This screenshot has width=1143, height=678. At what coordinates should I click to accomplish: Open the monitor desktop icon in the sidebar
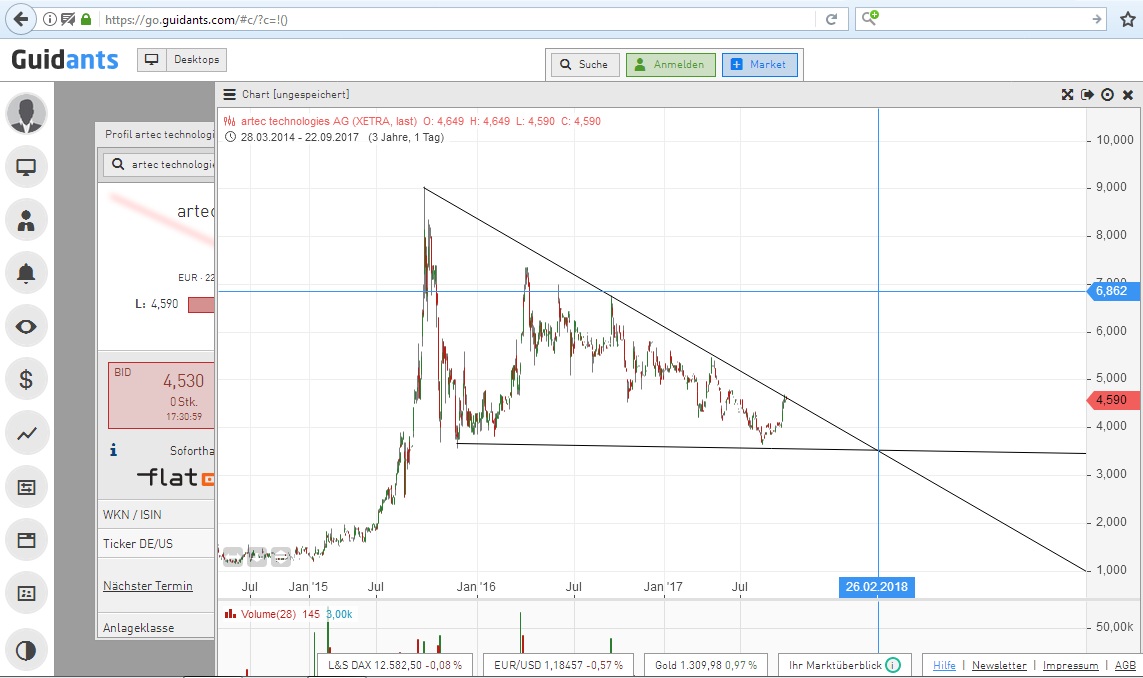(x=26, y=167)
